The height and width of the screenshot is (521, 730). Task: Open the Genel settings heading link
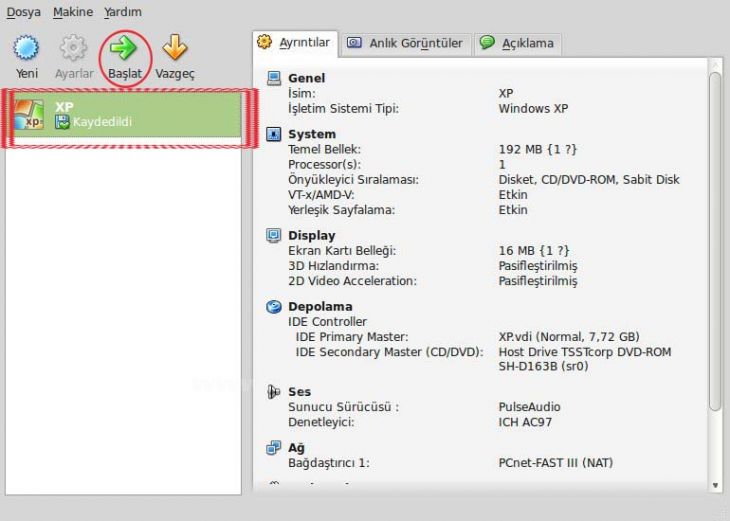[x=306, y=78]
